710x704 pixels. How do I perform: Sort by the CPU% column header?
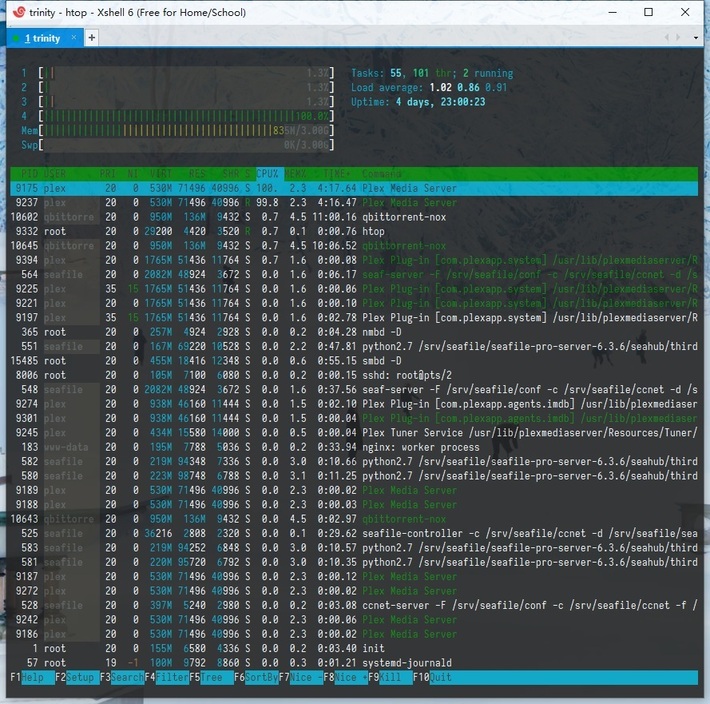270,174
